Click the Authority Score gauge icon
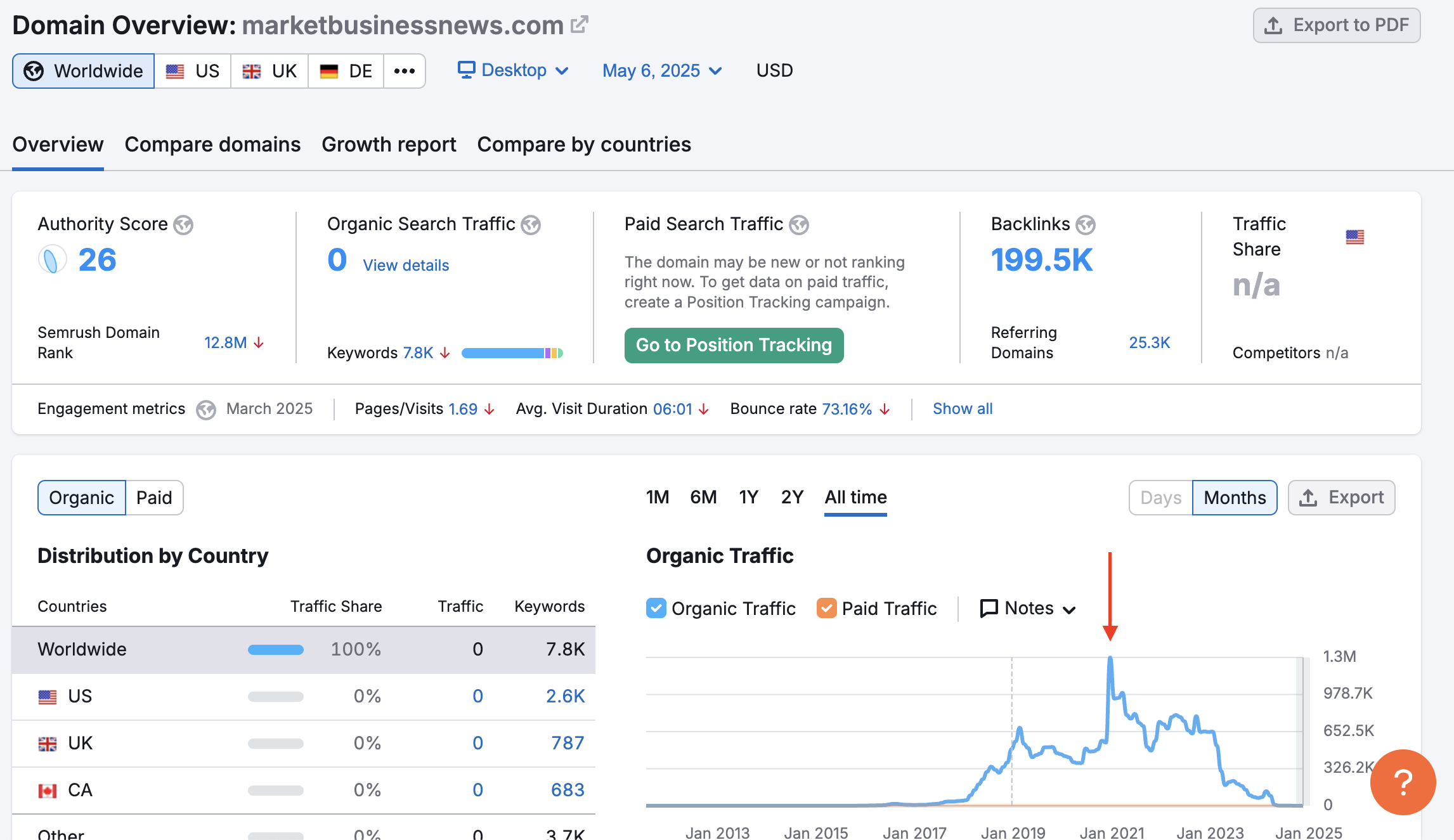The height and width of the screenshot is (840, 1454). (53, 259)
